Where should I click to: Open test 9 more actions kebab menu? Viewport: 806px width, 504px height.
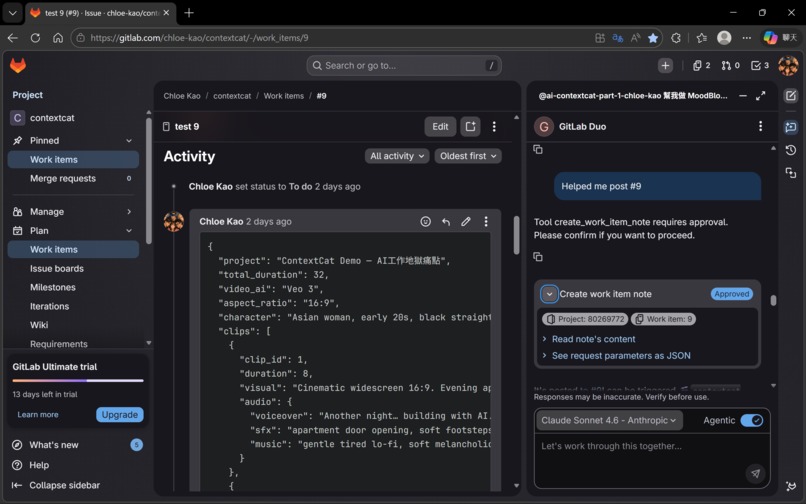click(494, 127)
